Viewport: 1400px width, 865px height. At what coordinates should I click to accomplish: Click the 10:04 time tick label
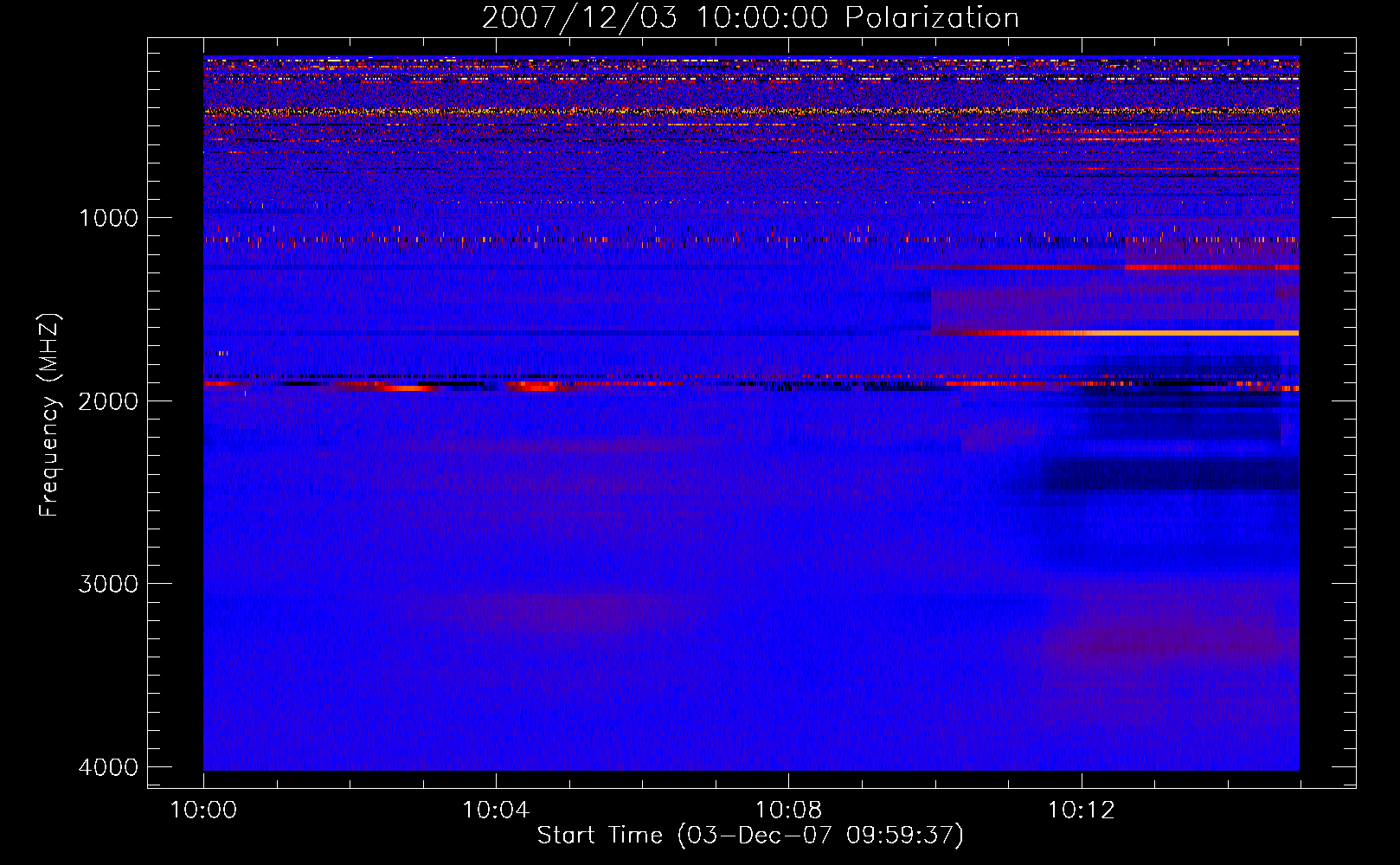click(496, 811)
